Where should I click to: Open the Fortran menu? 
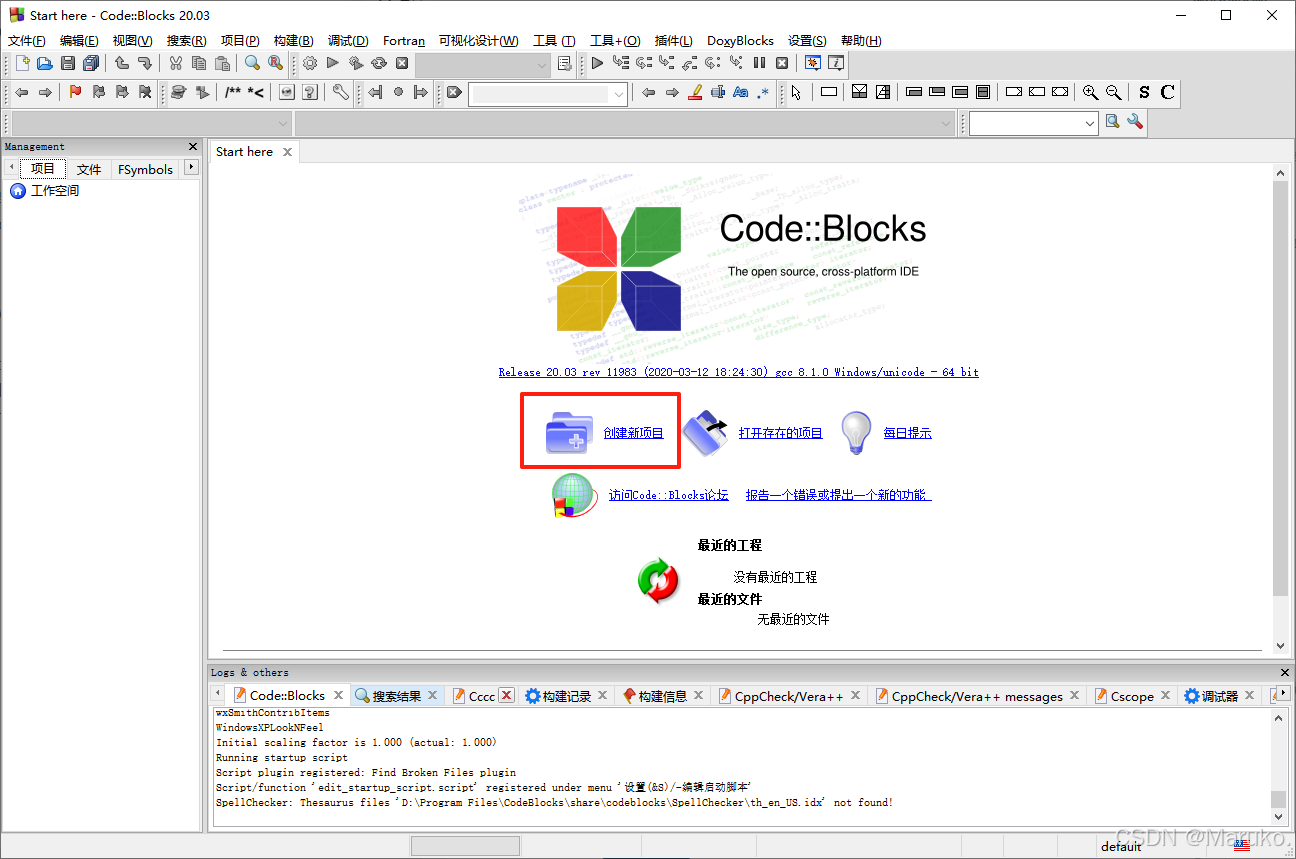(403, 41)
